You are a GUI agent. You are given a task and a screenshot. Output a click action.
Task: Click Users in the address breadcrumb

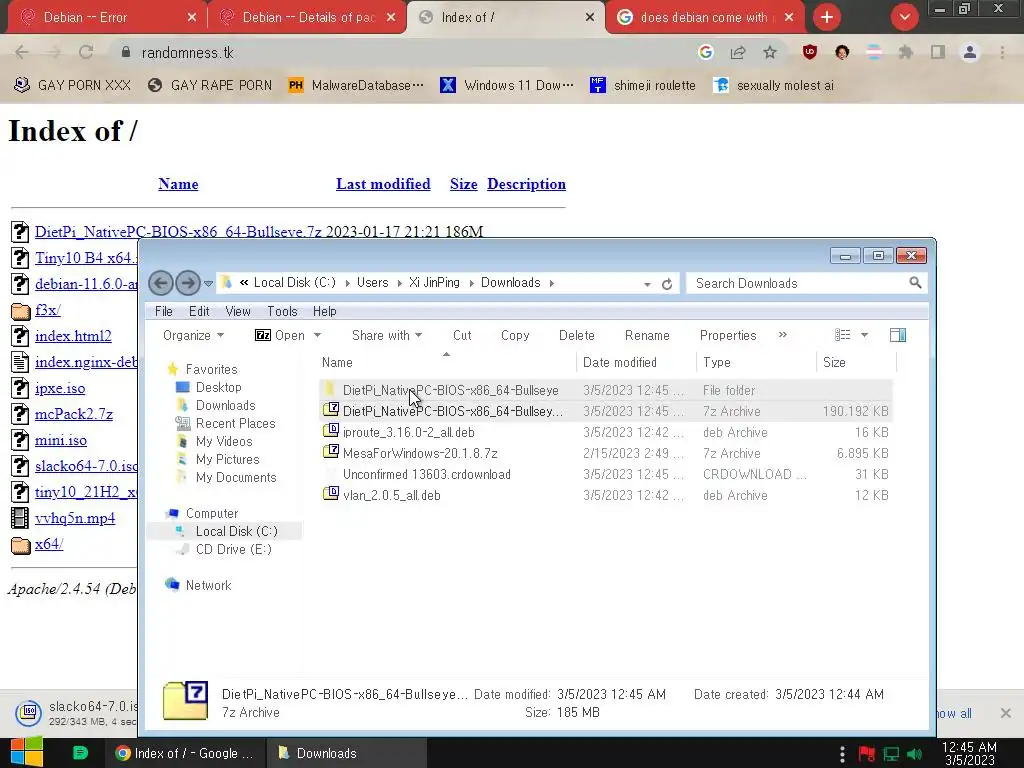point(372,283)
